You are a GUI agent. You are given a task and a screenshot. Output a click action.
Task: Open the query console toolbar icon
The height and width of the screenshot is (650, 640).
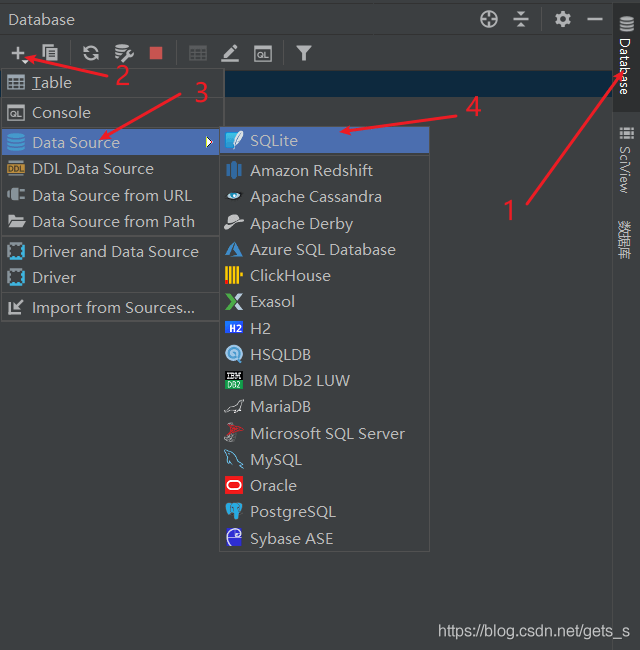coord(262,53)
